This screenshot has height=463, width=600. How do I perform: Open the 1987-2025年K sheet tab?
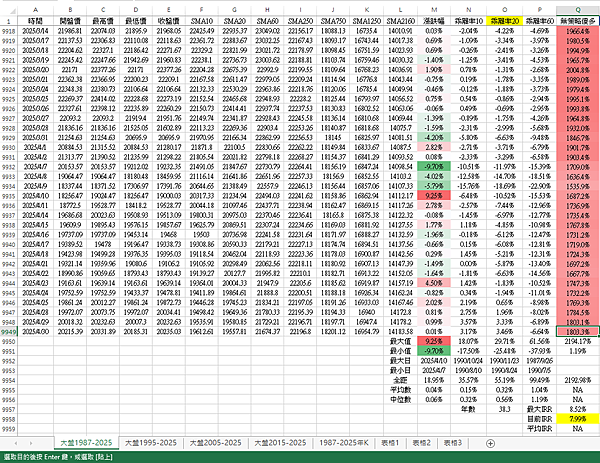[x=344, y=443]
